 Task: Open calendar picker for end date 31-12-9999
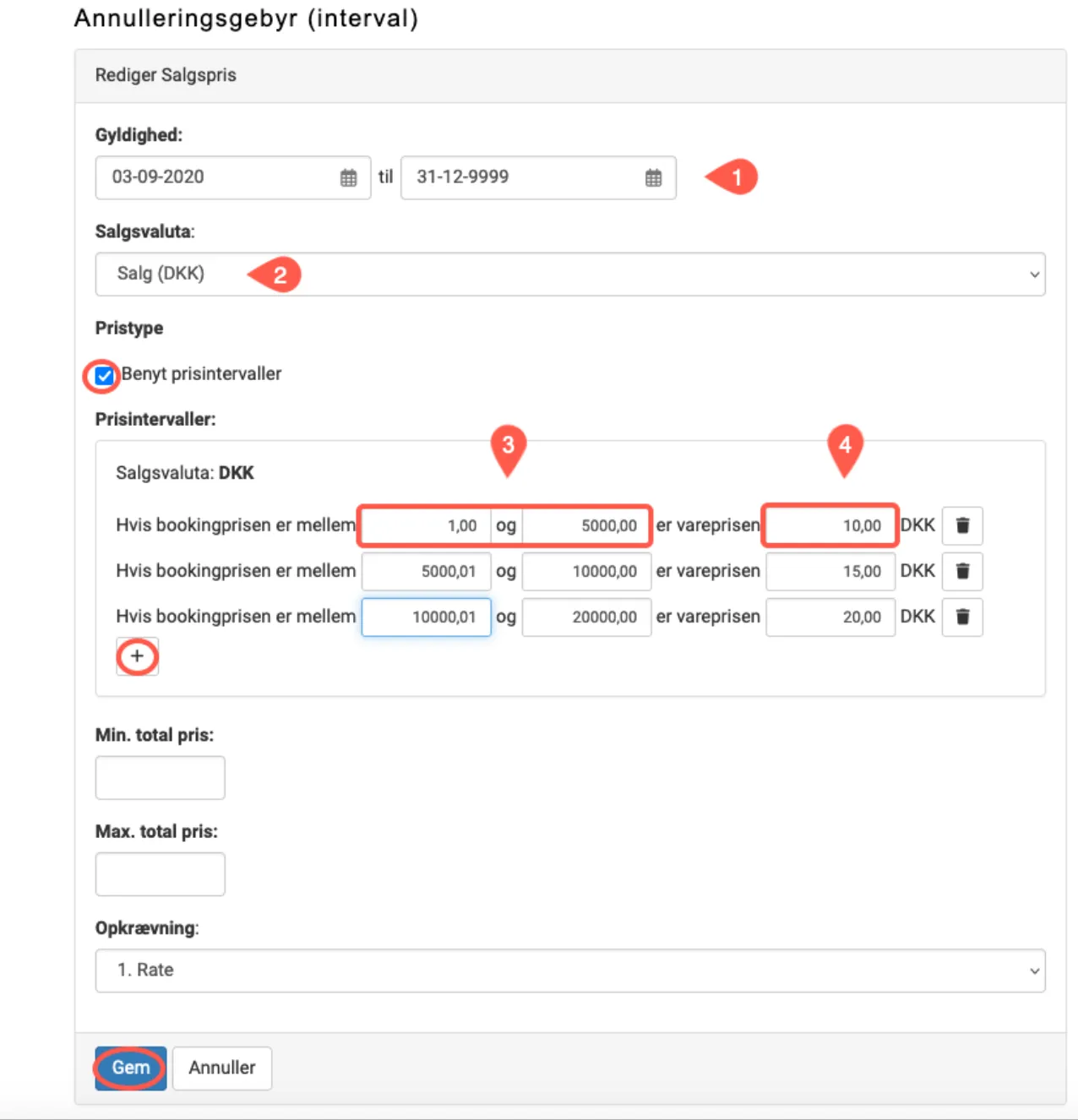coord(653,177)
